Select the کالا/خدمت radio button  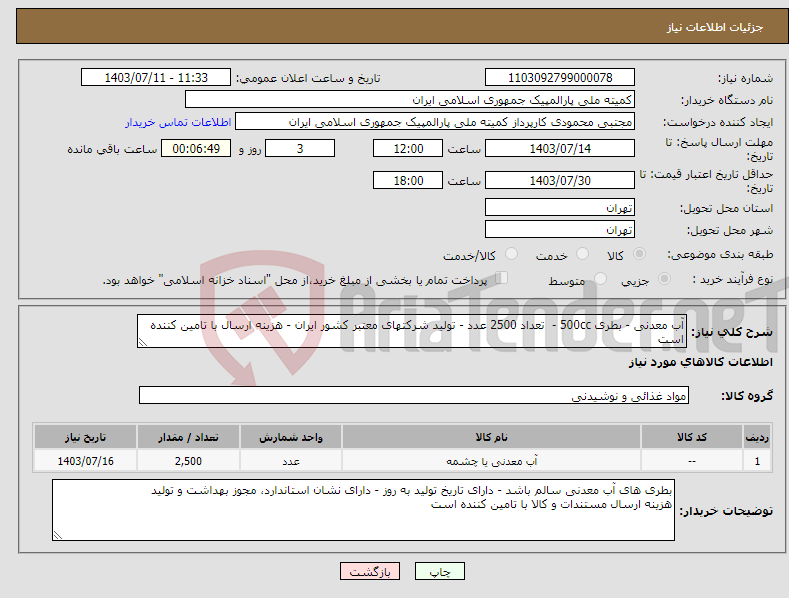[511, 254]
